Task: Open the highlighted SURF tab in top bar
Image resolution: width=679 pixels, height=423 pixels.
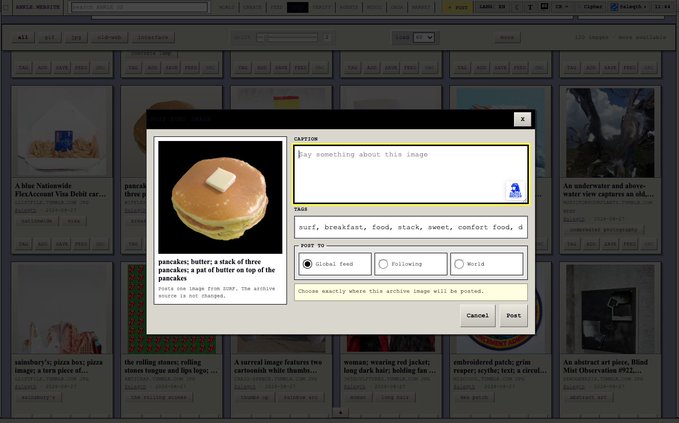Action: click(x=297, y=7)
